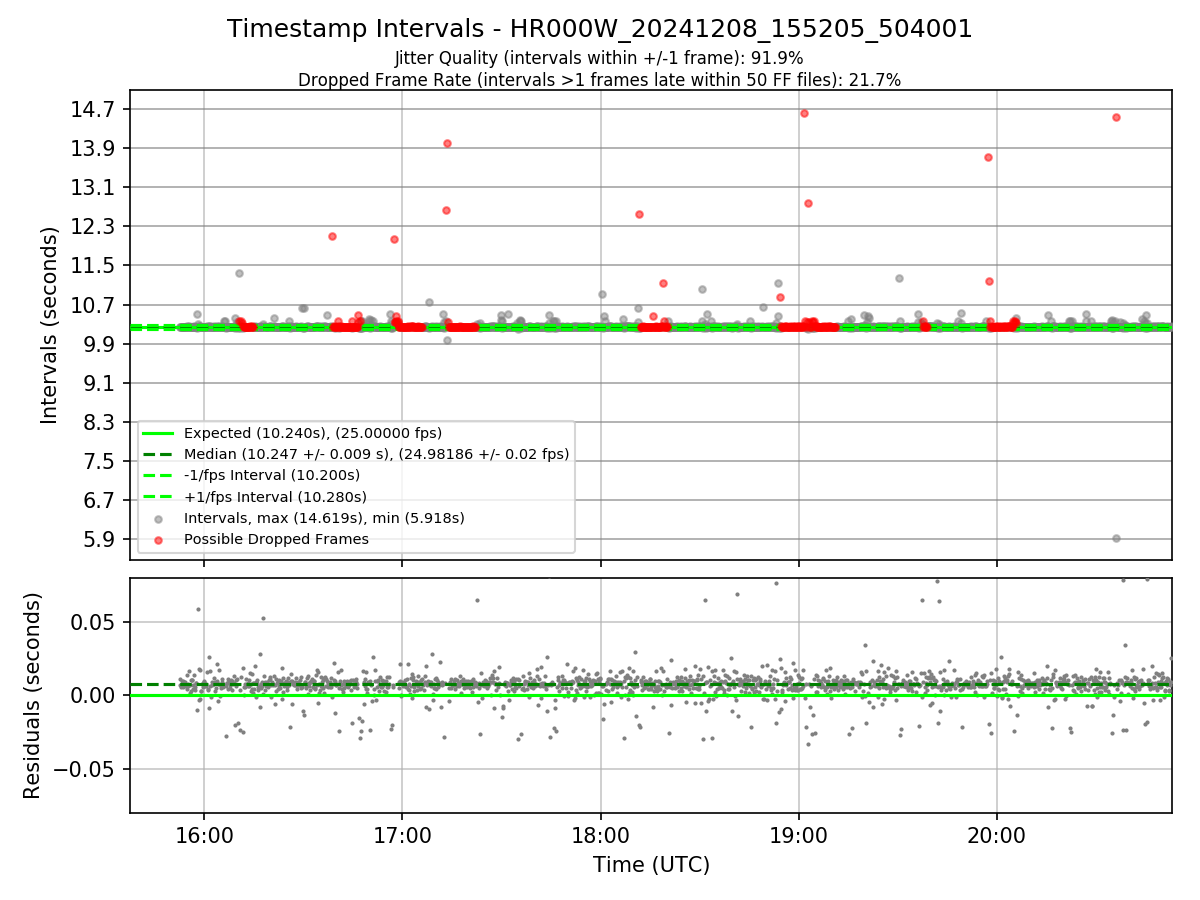
Task: Click the 5.9 y-axis tick label
Action: click(99, 539)
